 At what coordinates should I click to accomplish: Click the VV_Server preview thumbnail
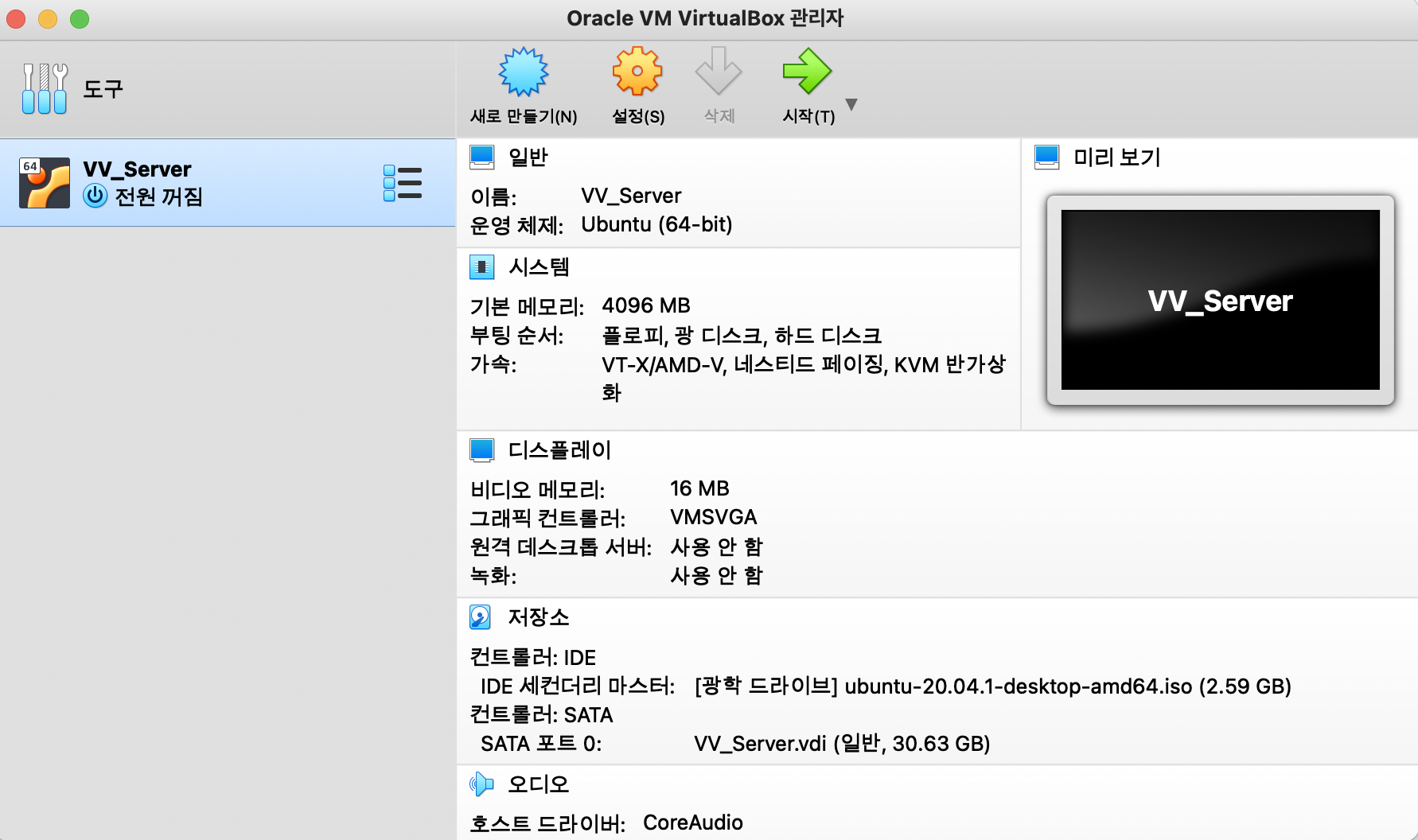[x=1221, y=300]
